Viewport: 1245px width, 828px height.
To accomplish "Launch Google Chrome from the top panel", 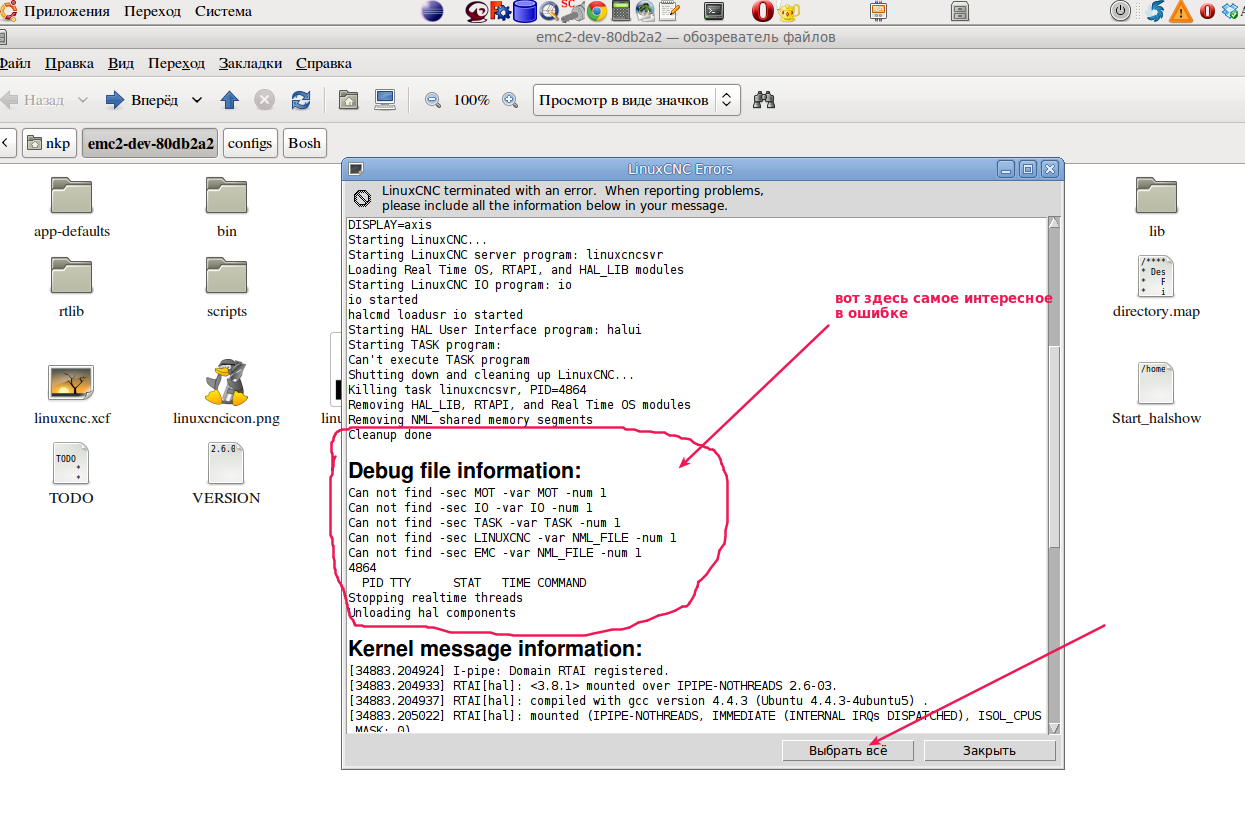I will [596, 12].
